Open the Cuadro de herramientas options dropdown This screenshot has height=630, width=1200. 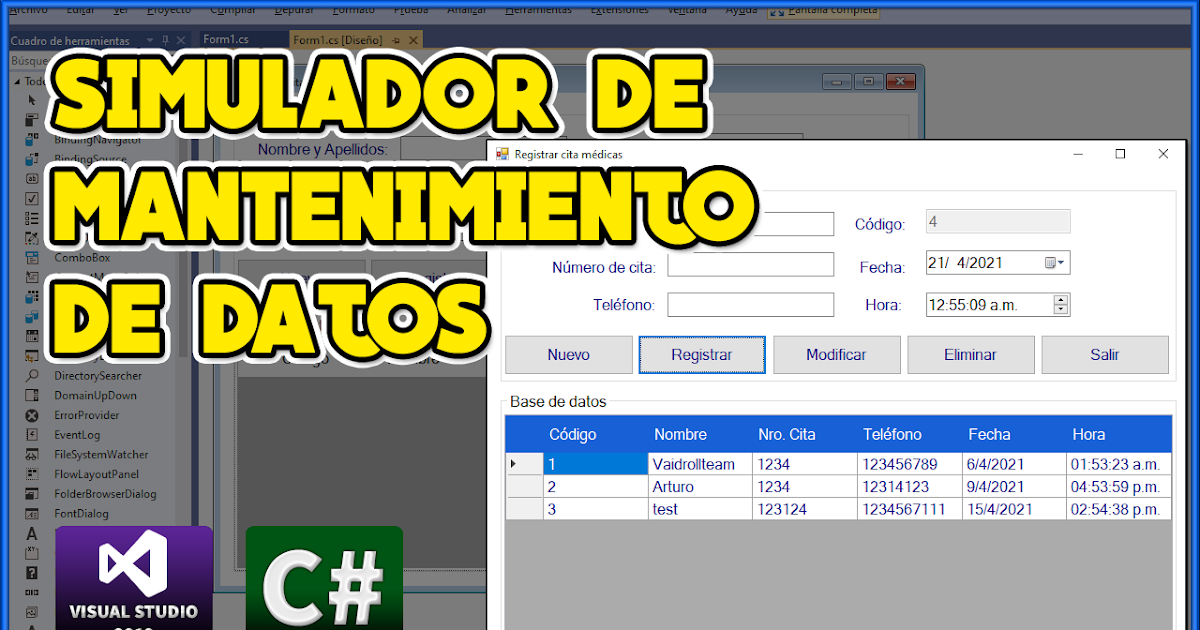pyautogui.click(x=149, y=40)
